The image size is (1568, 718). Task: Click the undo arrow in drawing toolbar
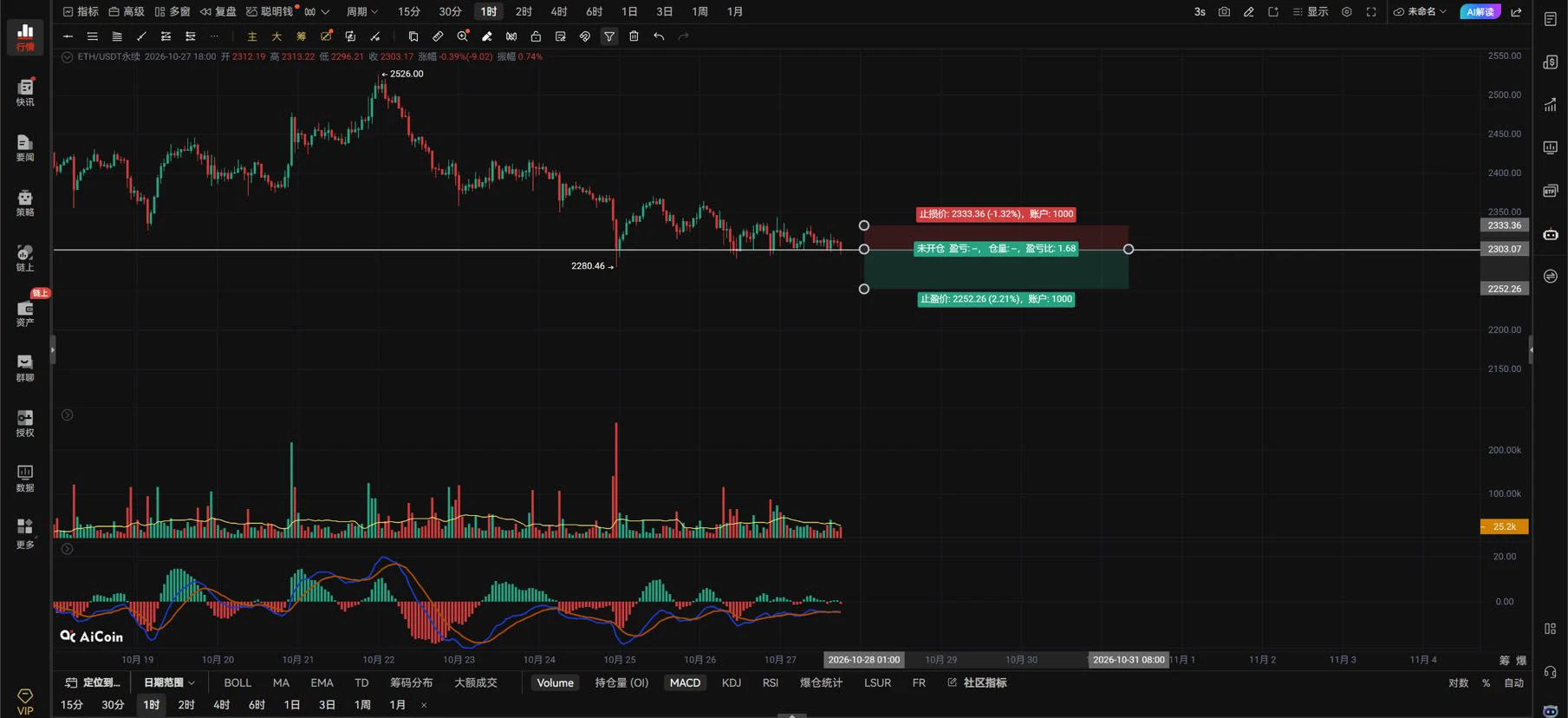[x=659, y=36]
